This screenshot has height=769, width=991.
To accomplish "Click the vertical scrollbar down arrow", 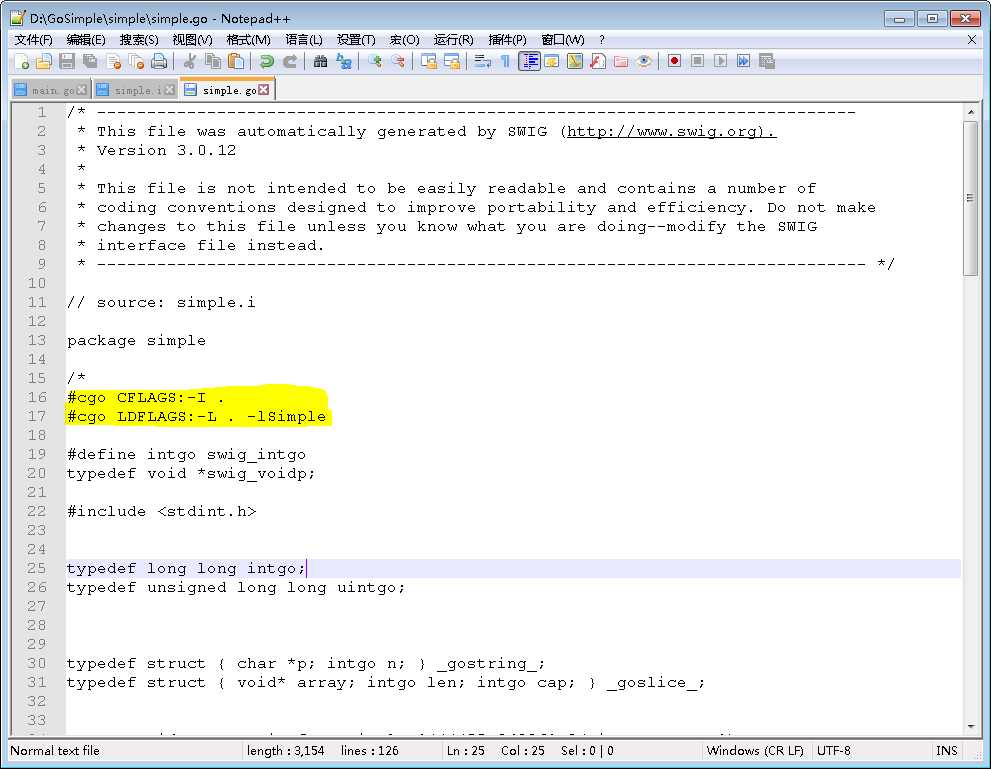I will (x=970, y=727).
